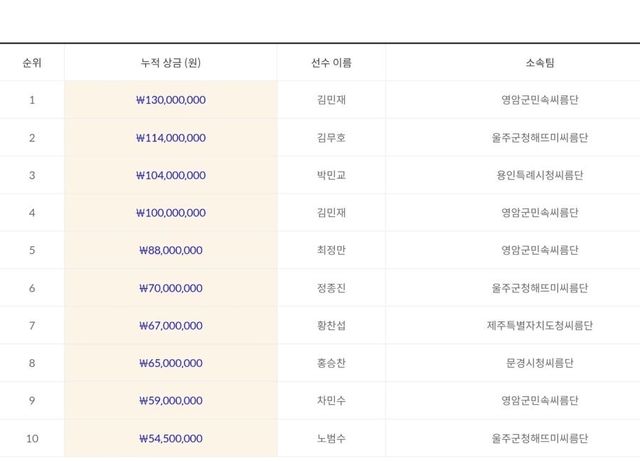640x461 pixels.
Task: Click player name 박민교
Action: tap(332, 175)
